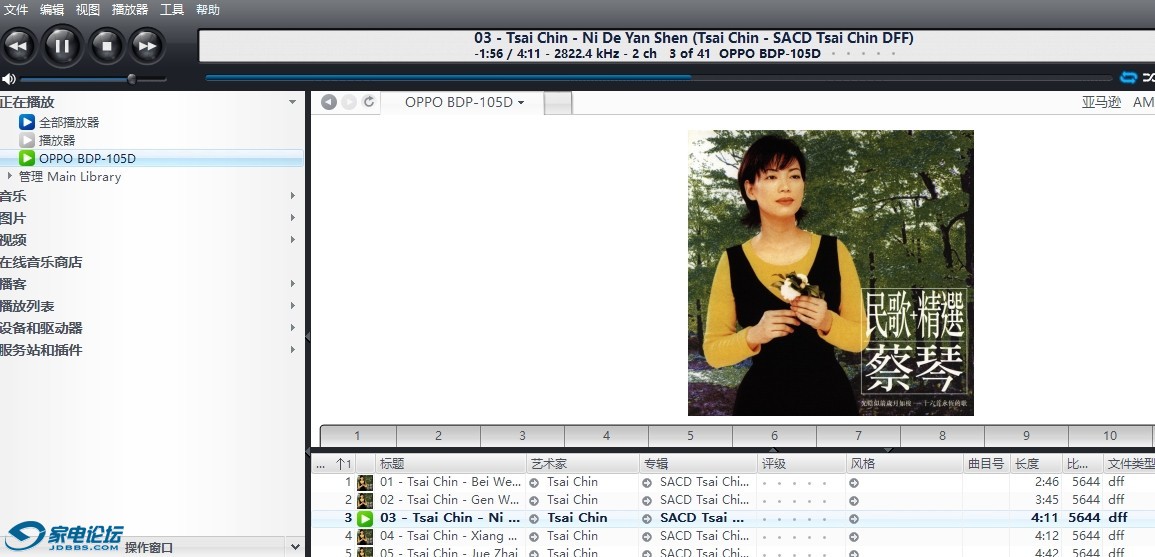
Task: Adjust the volume slider
Action: coord(131,79)
